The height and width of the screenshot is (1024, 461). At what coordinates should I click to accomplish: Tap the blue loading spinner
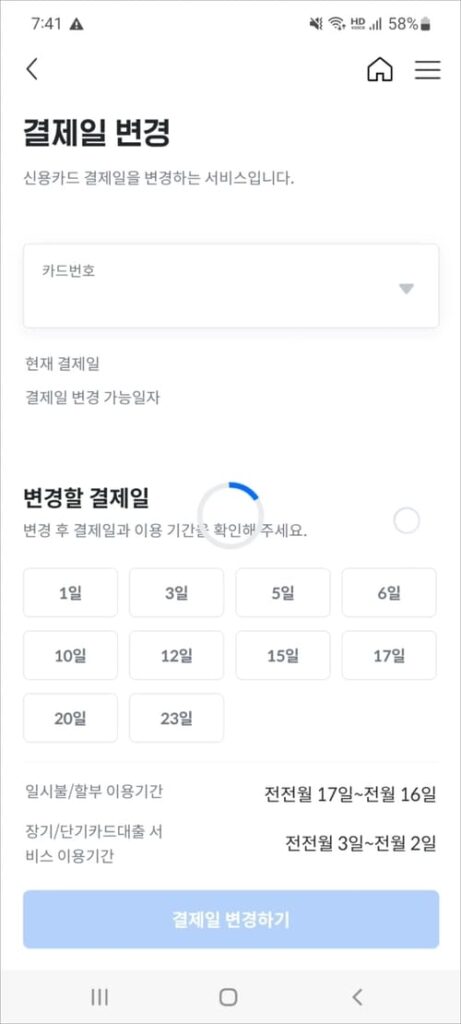pos(230,515)
